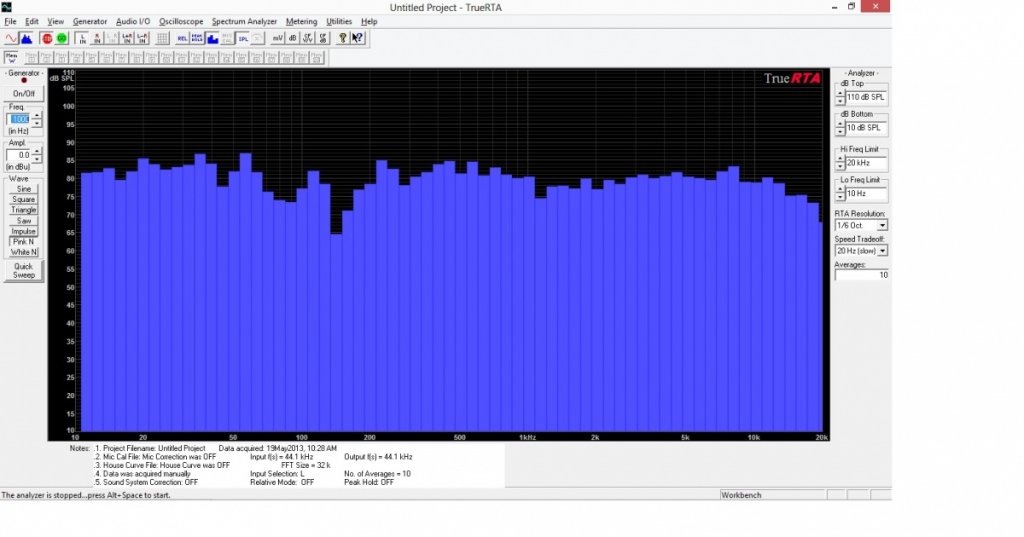Decrease Ampl value with down arrow
Viewport: 1024px width, 537px height.
tap(37, 159)
